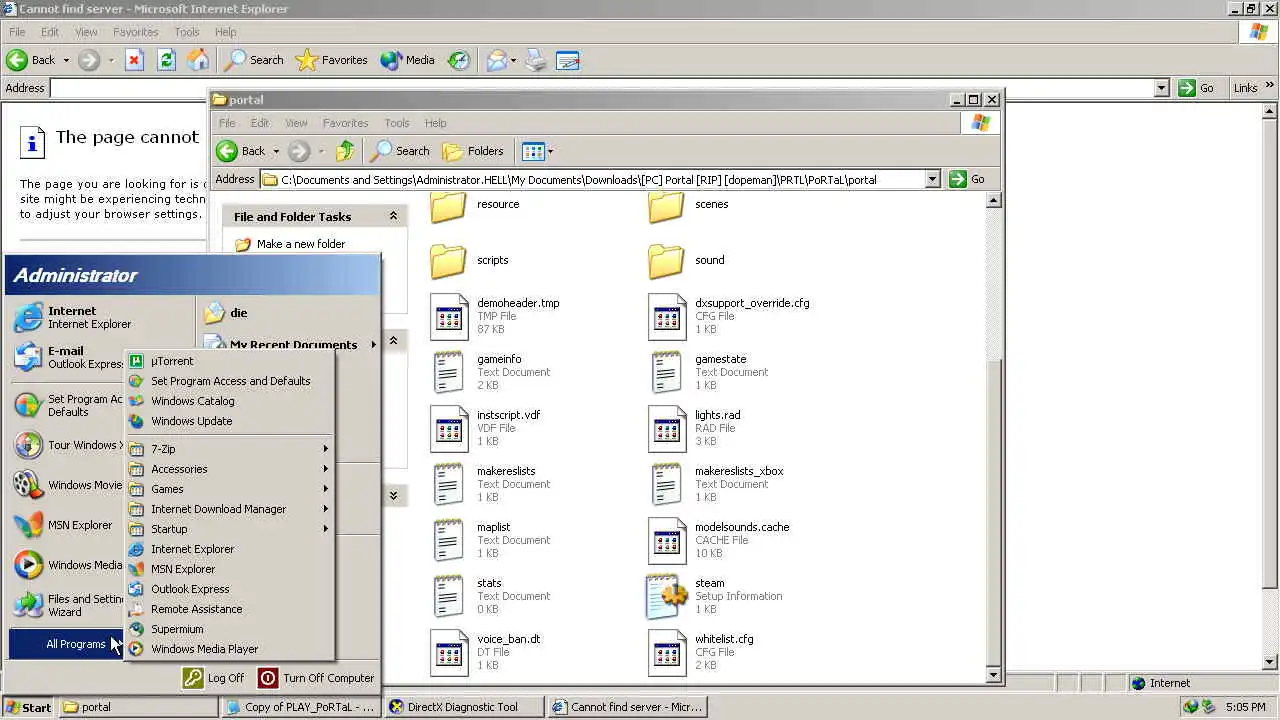1280x720 pixels.
Task: Select whitelist.cfg file
Action: coord(702,652)
